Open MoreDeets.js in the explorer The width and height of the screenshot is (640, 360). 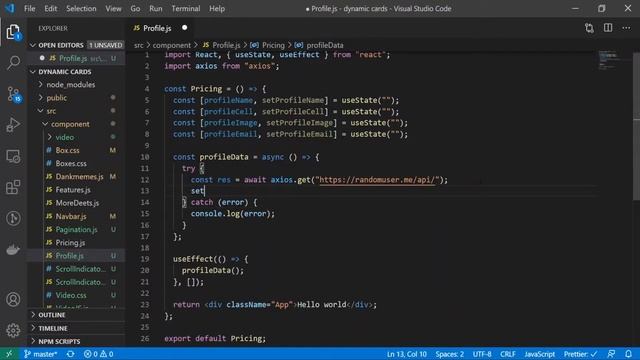(x=77, y=203)
